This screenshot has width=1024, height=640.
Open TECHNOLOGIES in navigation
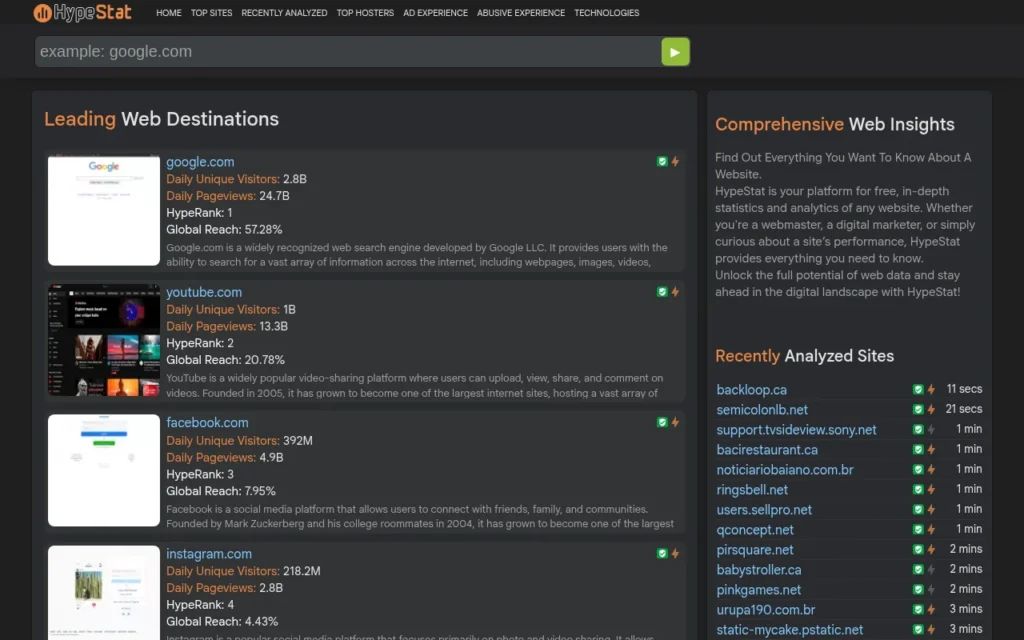tap(607, 12)
